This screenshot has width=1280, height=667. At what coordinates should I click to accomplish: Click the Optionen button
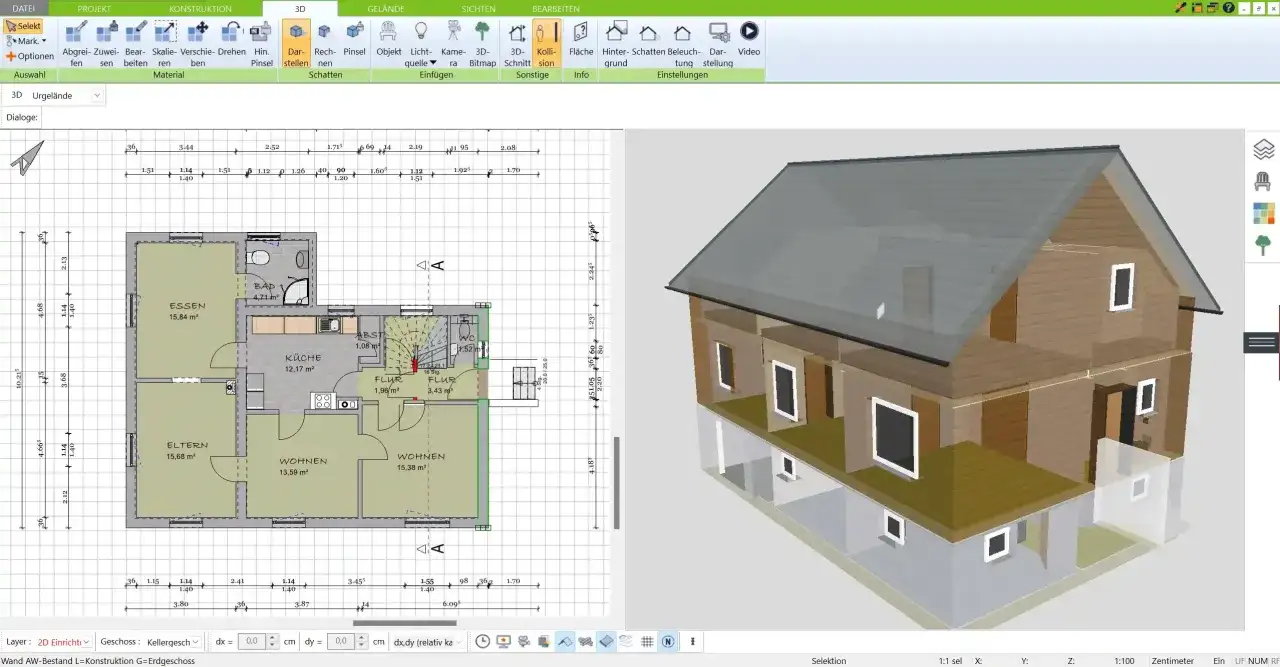click(x=29, y=56)
